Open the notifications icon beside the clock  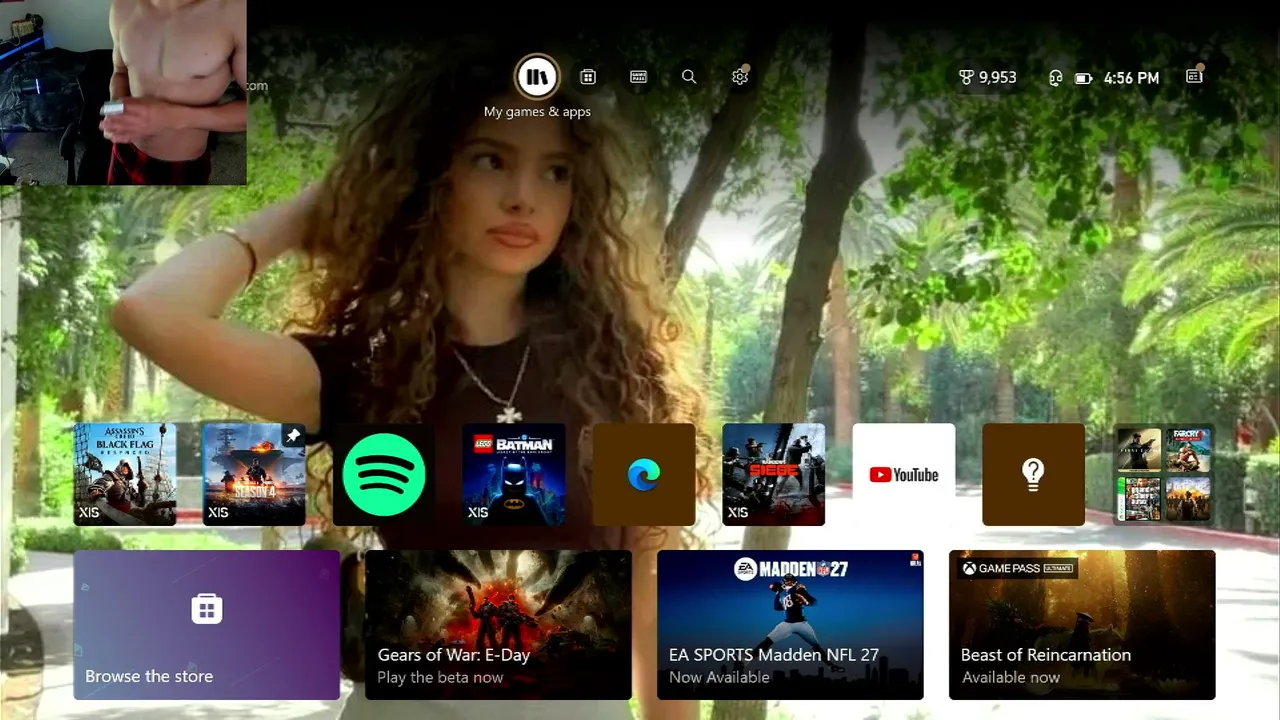coord(1194,77)
